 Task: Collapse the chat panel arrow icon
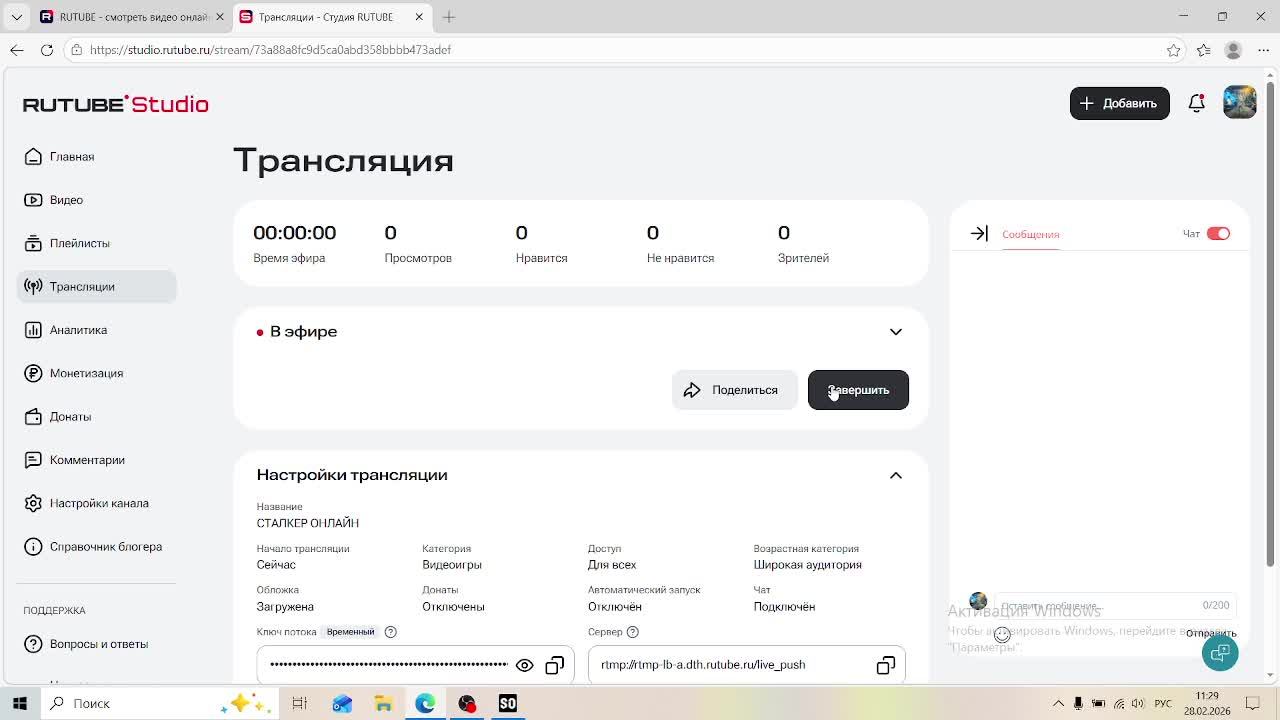[x=979, y=233]
